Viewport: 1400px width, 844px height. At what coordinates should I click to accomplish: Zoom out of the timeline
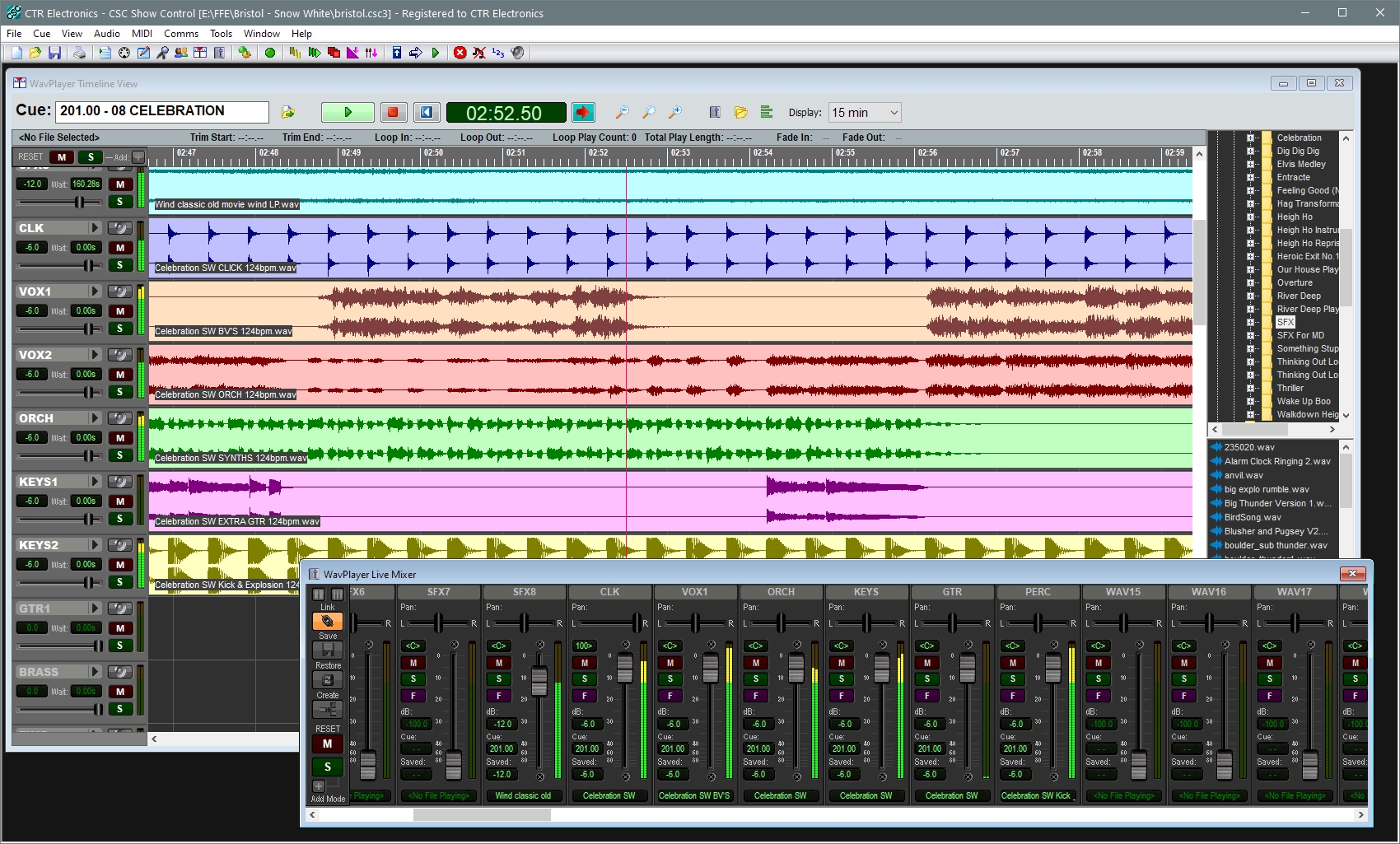623,112
